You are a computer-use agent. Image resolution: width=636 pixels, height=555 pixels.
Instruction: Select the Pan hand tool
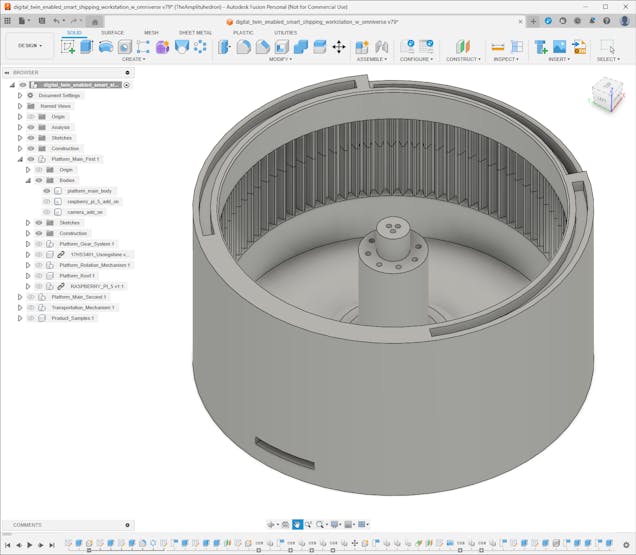point(298,524)
